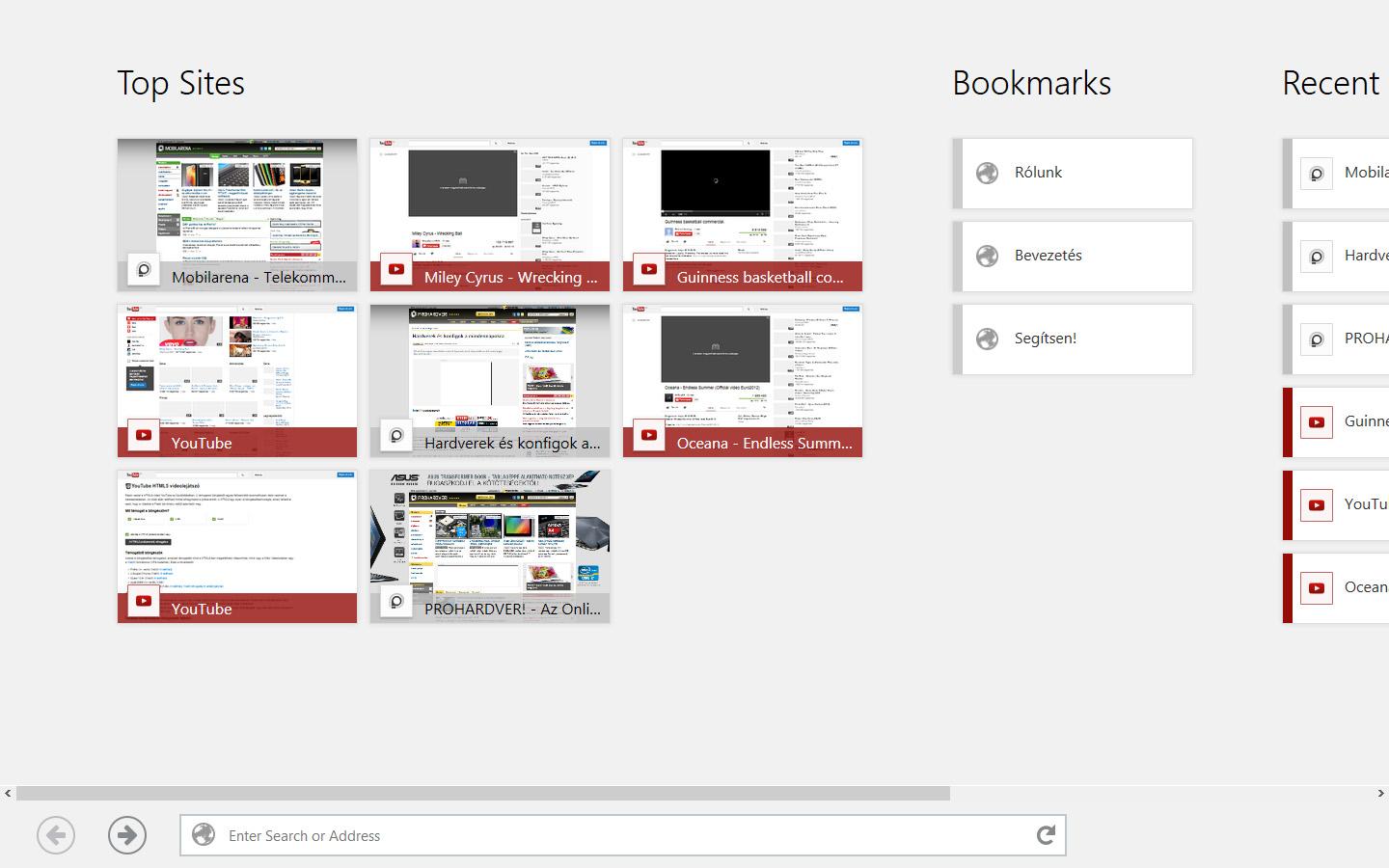Open the Bevezetés bookmark
Viewport: 1389px width, 868px height.
point(1073,257)
